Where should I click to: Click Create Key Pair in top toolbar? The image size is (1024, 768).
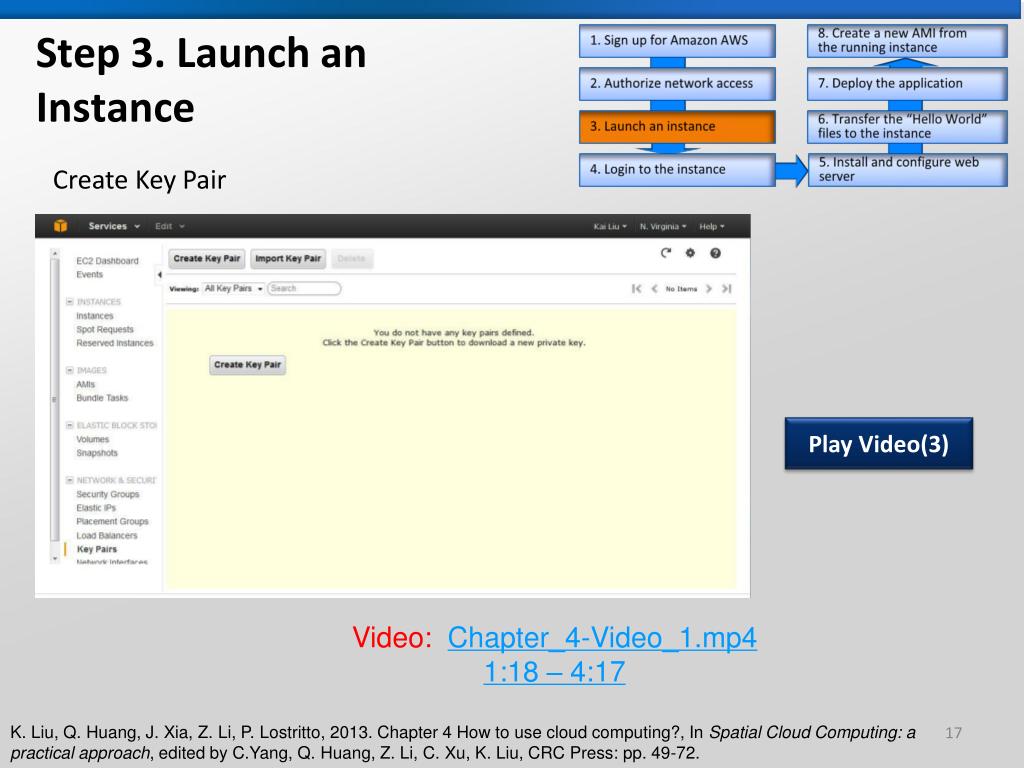tap(207, 259)
